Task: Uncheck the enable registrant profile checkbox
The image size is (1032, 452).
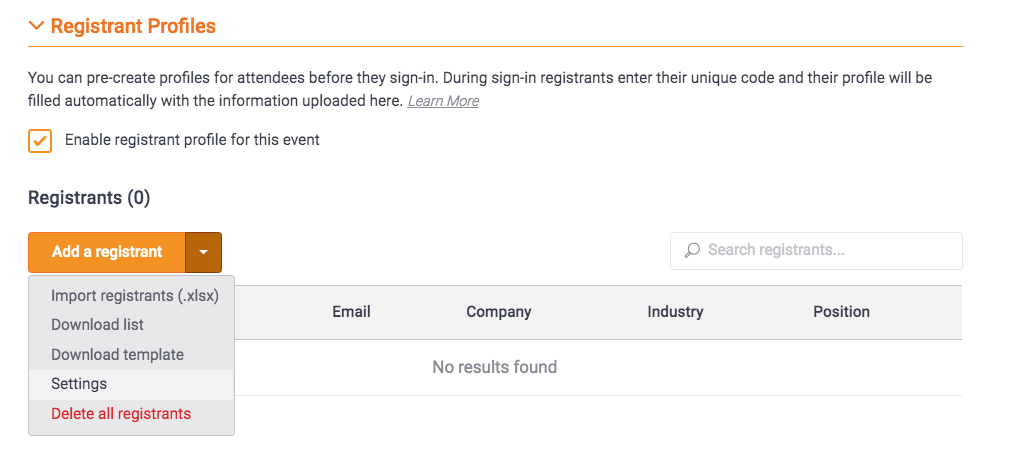Action: [40, 141]
